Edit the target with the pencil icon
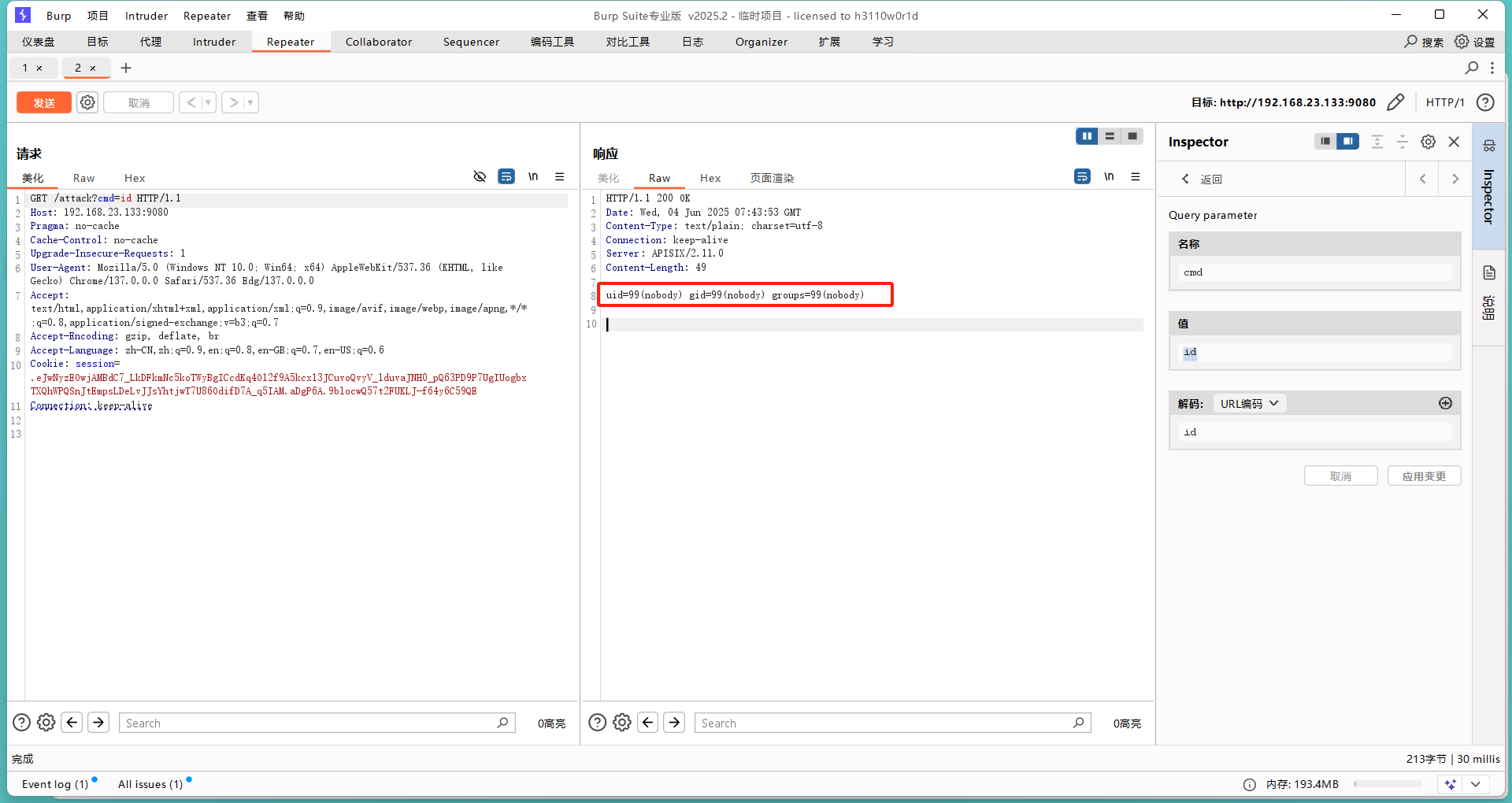The width and height of the screenshot is (1512, 803). [1395, 102]
